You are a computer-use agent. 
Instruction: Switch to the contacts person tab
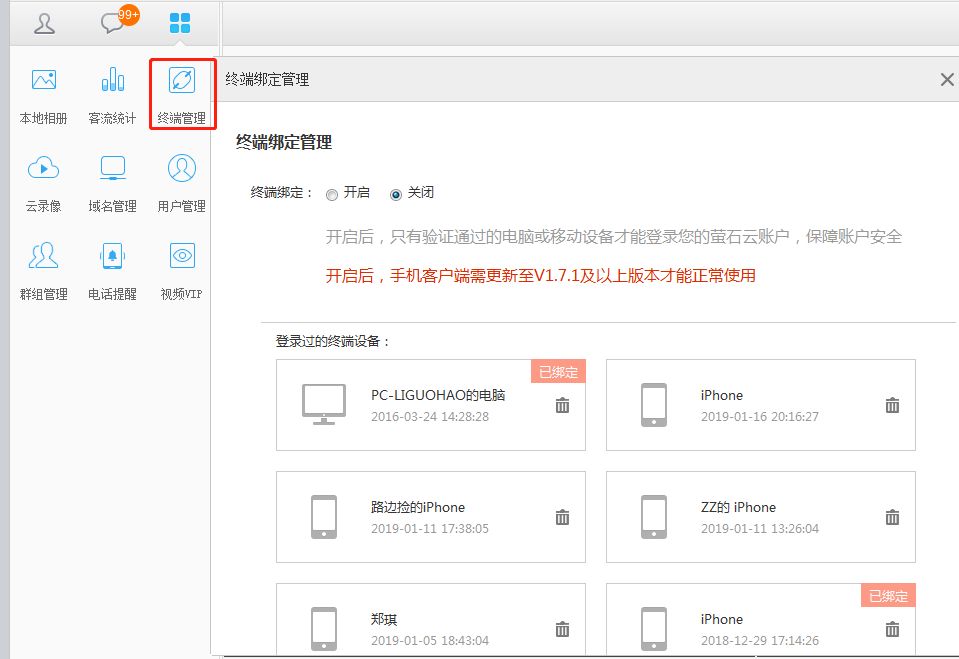(44, 24)
